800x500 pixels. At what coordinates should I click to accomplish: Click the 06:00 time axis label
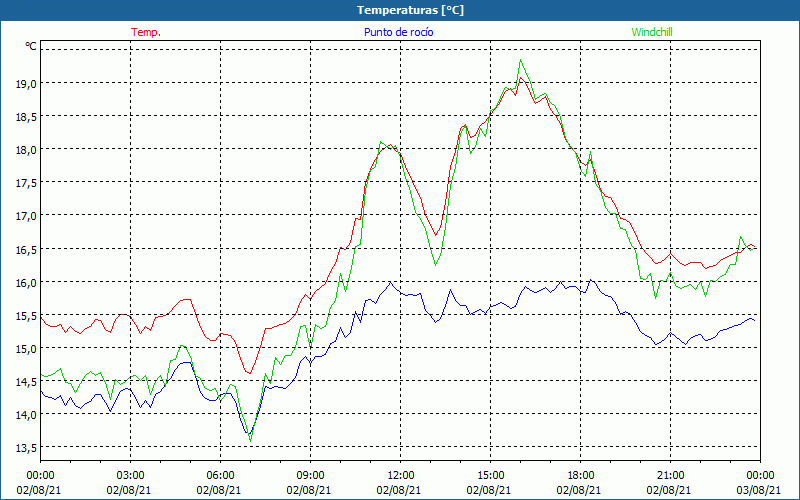point(220,476)
